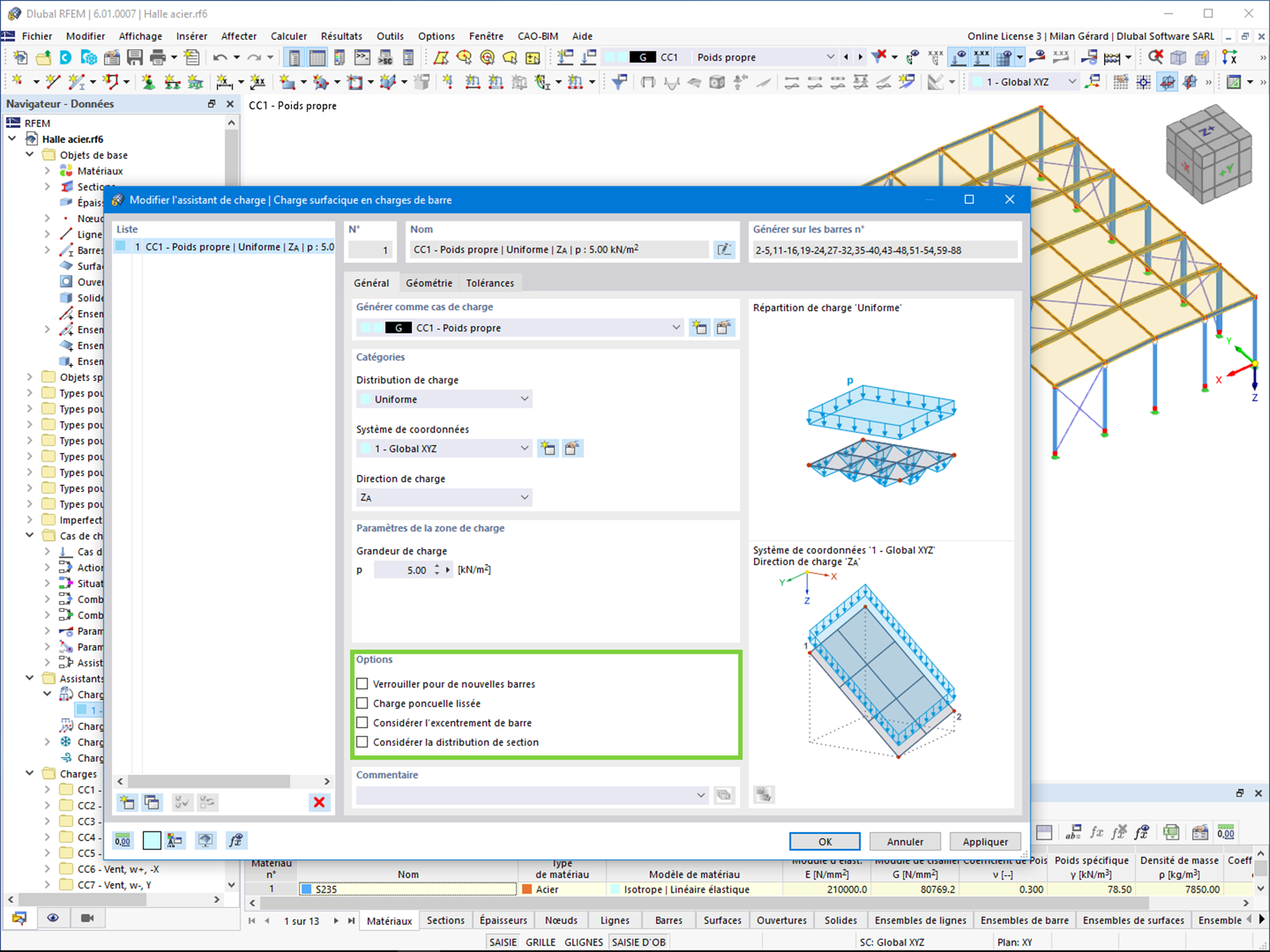Jump to first table page arrow
Viewport: 1270px width, 952px height.
click(x=252, y=920)
